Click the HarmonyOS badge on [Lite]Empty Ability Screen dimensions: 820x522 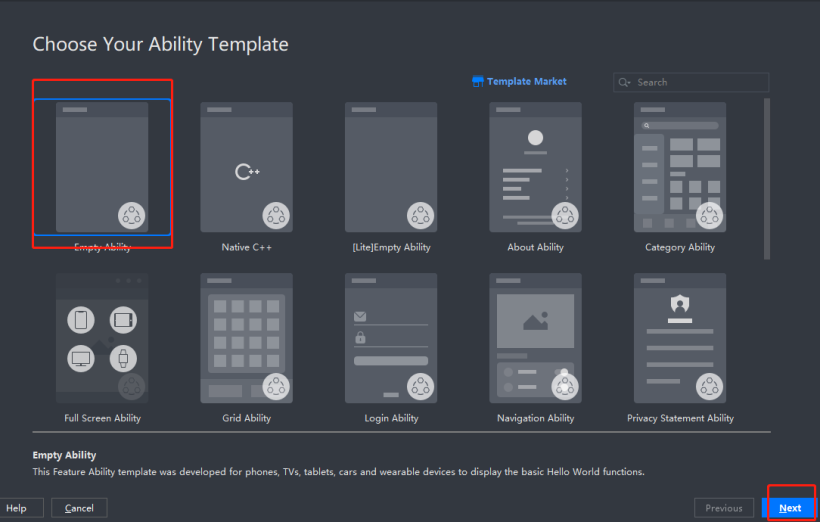tap(420, 215)
